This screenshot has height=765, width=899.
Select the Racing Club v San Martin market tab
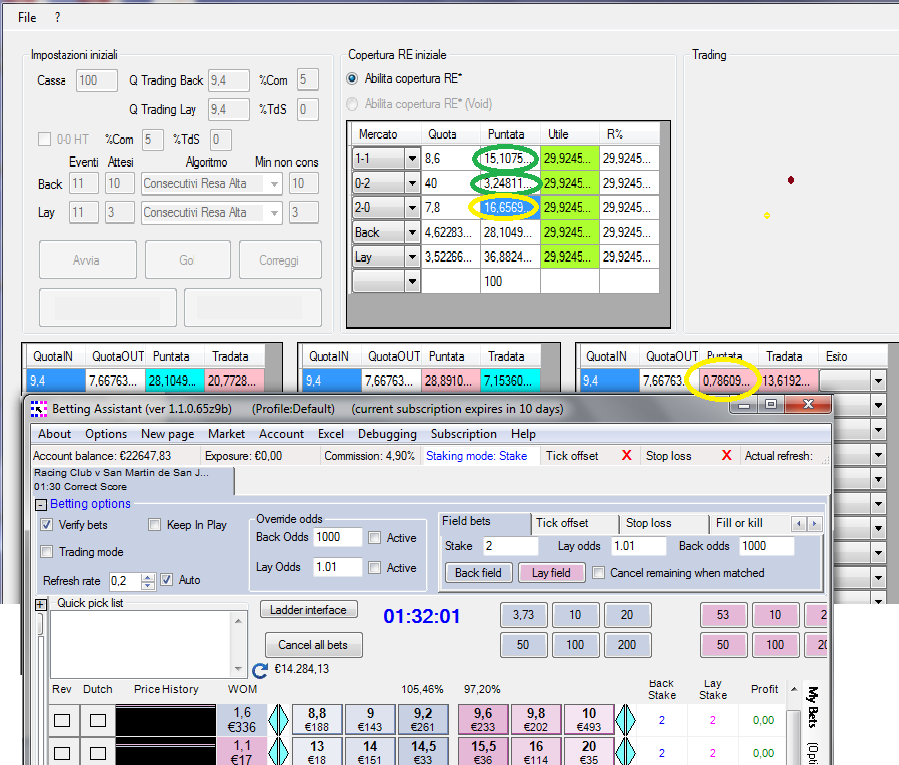pos(133,480)
